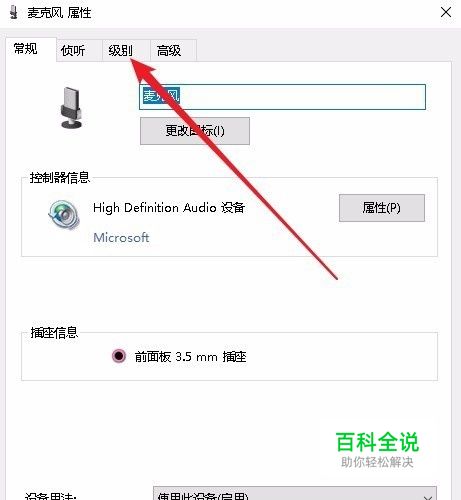The width and height of the screenshot is (461, 500).
Task: Click the 前面板 3.5 mm 插座 label
Action: coord(190,357)
